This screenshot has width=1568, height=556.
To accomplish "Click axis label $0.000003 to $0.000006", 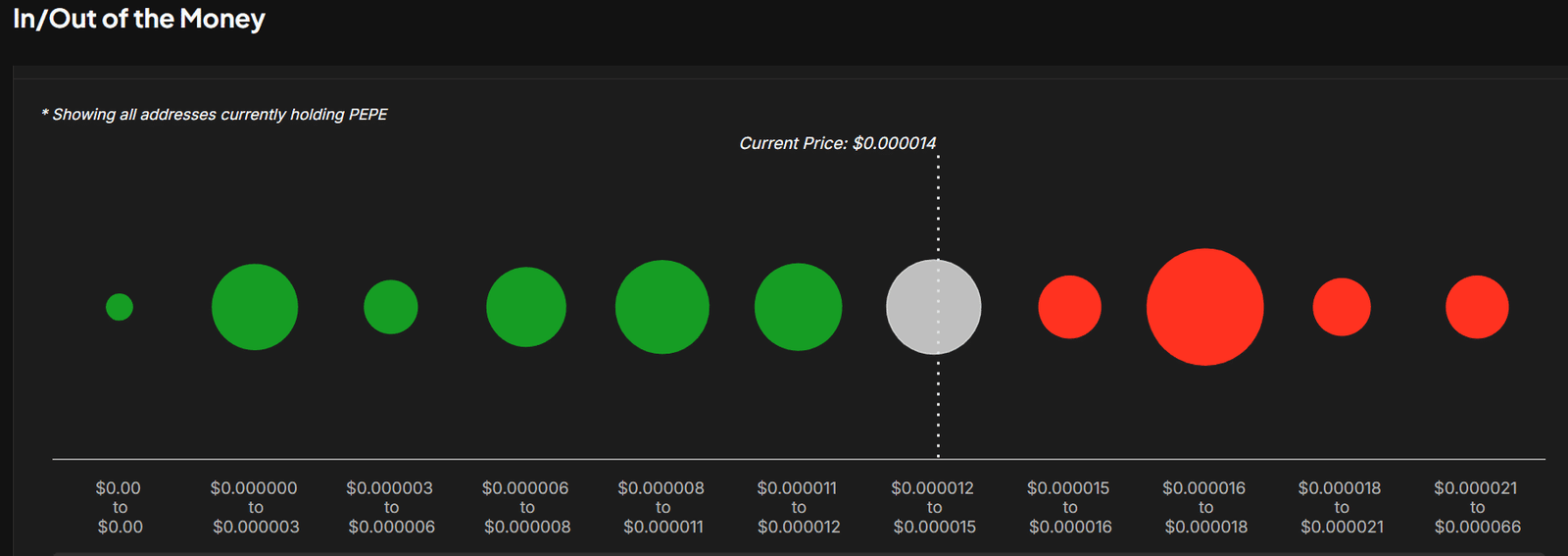I will pos(391,507).
